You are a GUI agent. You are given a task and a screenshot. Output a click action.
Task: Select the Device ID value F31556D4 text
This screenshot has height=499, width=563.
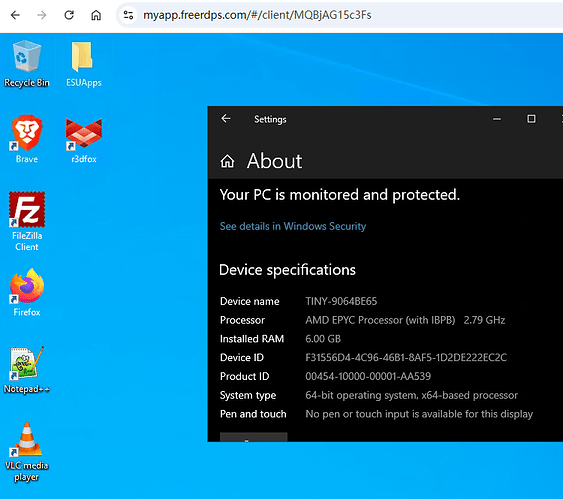[406, 357]
